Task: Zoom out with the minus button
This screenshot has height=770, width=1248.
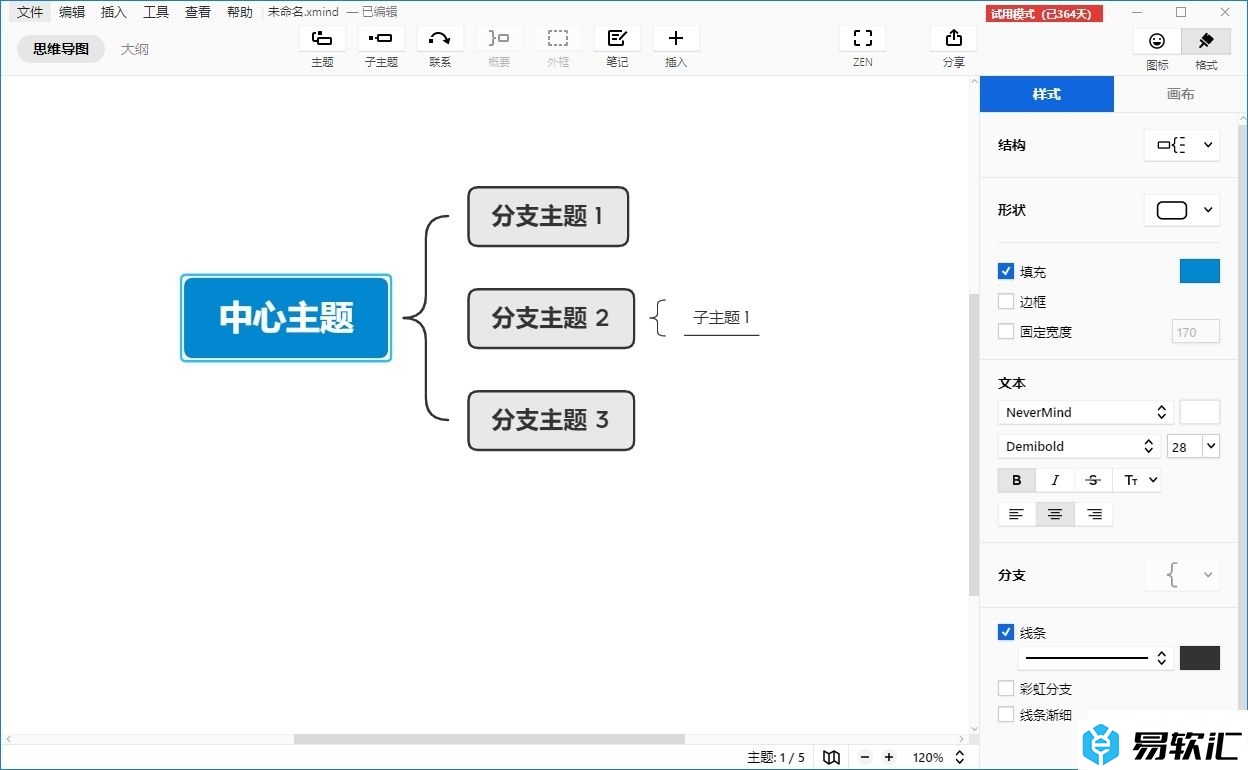Action: [865, 757]
